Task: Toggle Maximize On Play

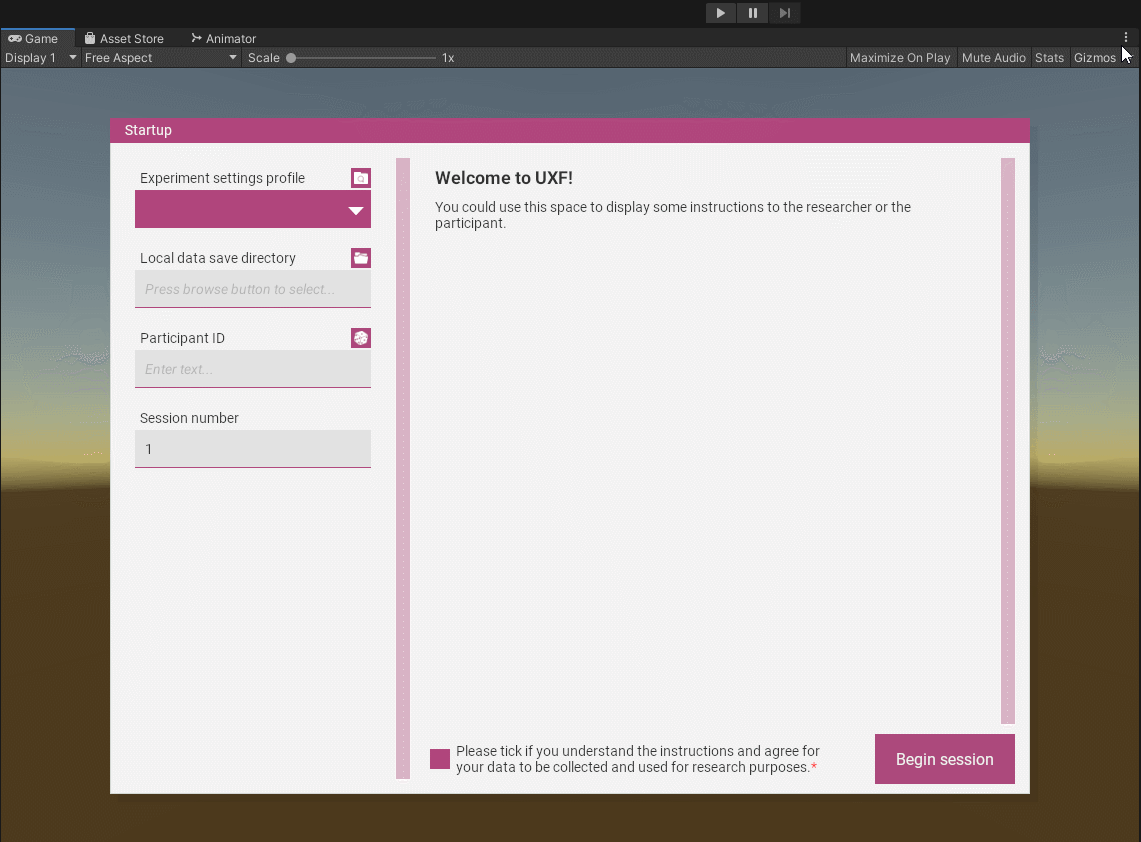Action: tap(899, 58)
